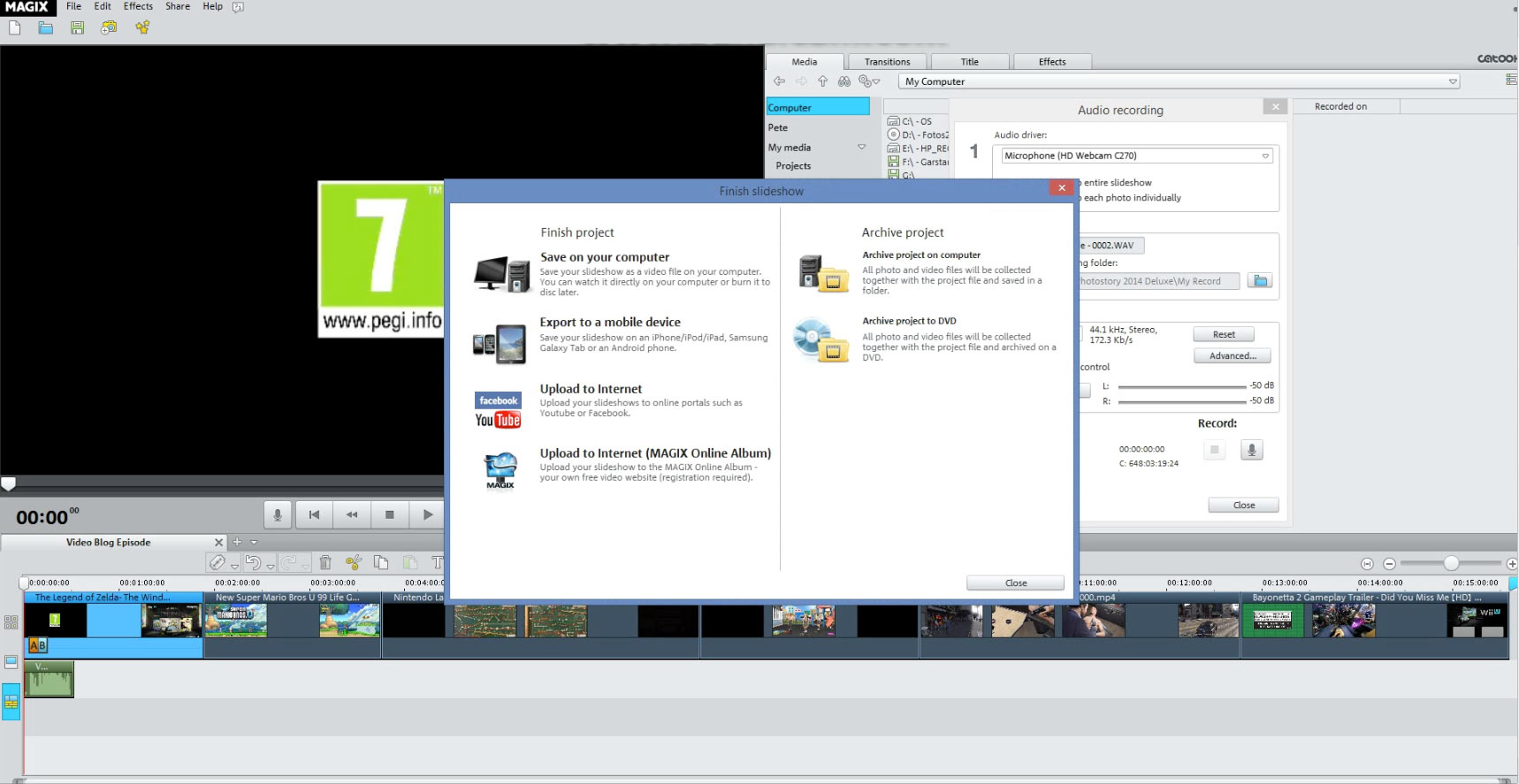
Task: Jump to start with skip-back button
Action: pyautogui.click(x=314, y=514)
